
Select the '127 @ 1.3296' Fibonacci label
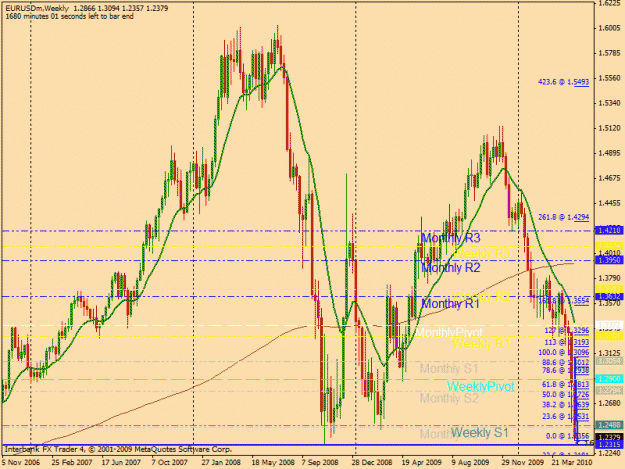[x=567, y=330]
